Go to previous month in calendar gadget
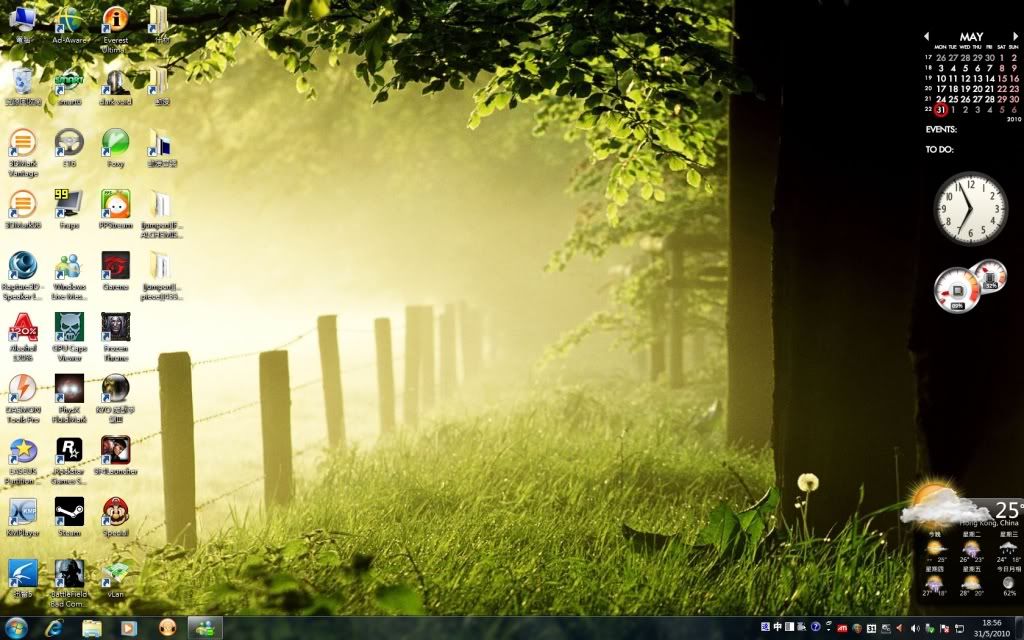The height and width of the screenshot is (640, 1024). pos(927,37)
